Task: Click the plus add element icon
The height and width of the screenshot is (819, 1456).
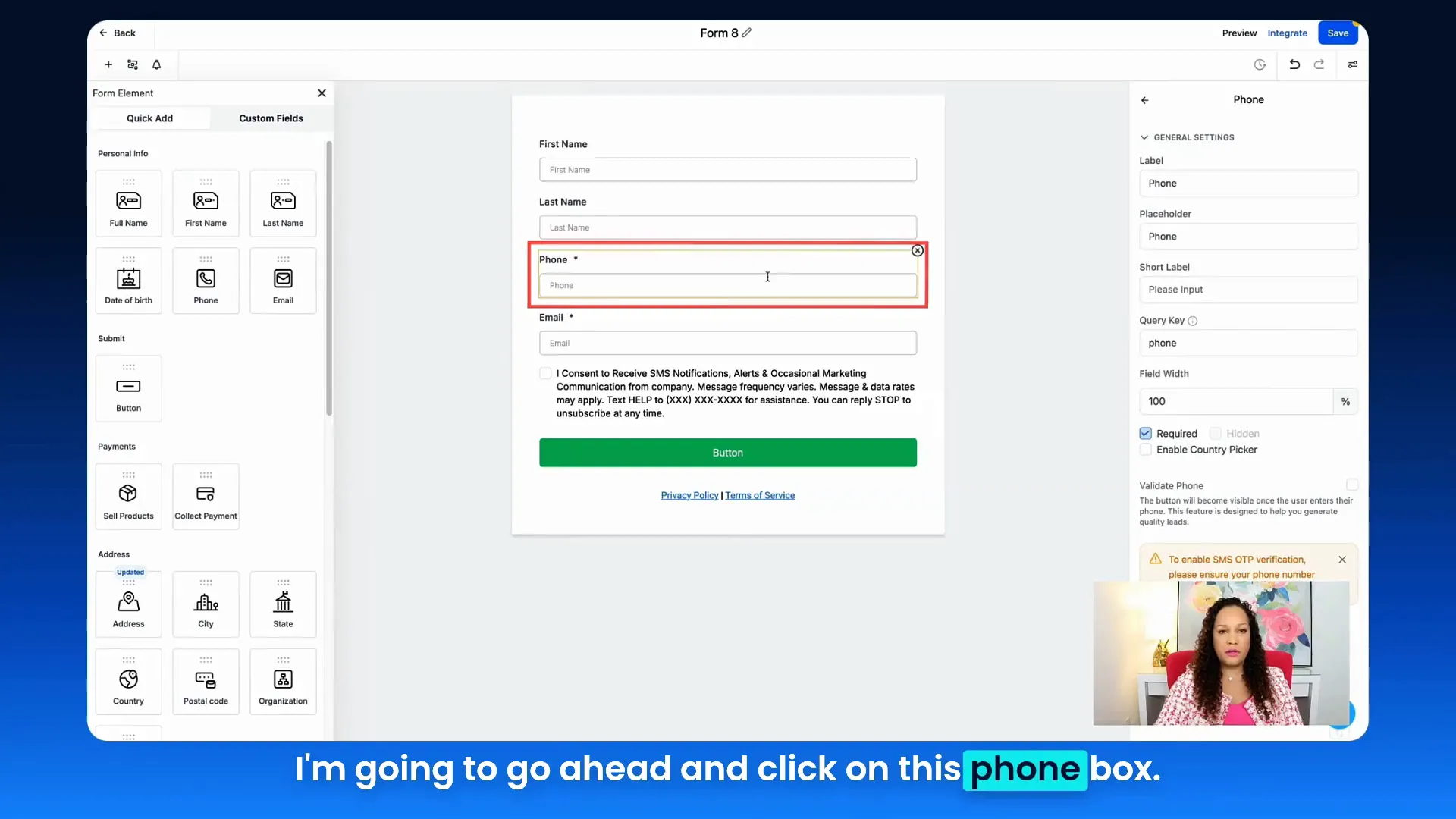Action: [x=108, y=64]
